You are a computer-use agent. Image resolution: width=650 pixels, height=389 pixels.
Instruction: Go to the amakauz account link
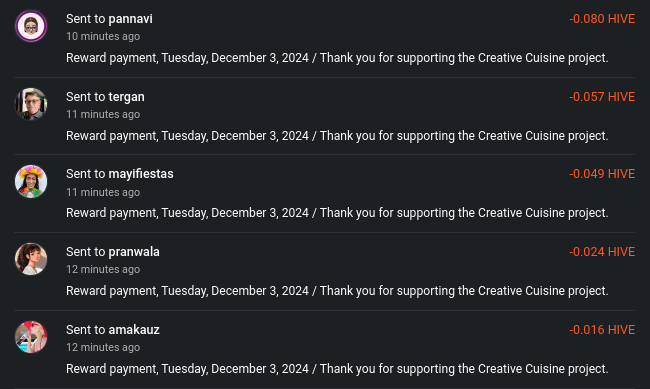pyautogui.click(x=134, y=330)
